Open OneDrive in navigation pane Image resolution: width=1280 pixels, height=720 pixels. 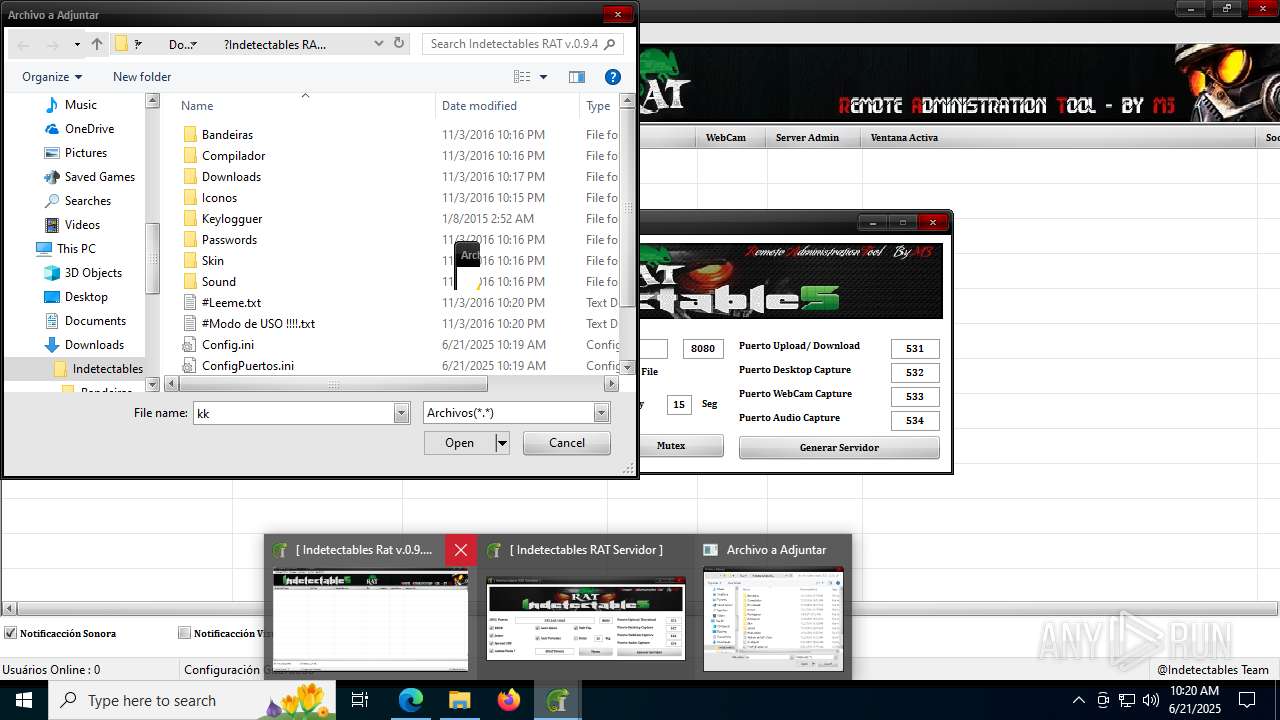[89, 128]
